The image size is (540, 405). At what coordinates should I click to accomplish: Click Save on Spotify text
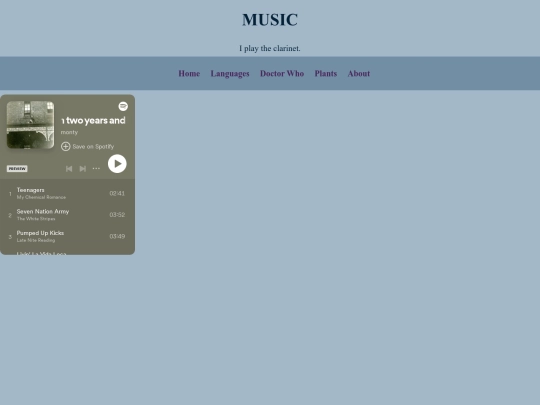(93, 146)
